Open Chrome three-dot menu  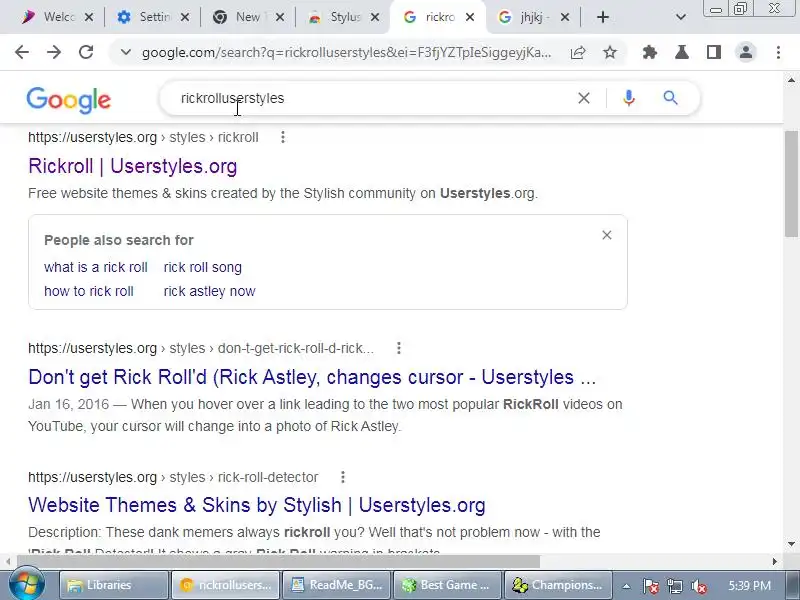[x=778, y=52]
